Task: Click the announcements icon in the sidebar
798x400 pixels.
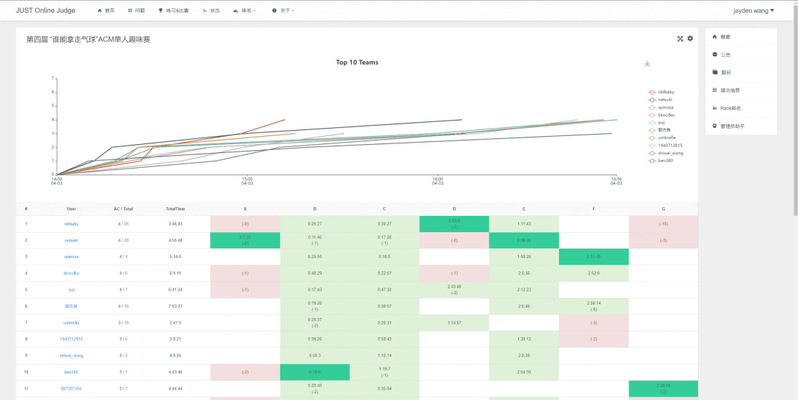Action: [x=714, y=55]
